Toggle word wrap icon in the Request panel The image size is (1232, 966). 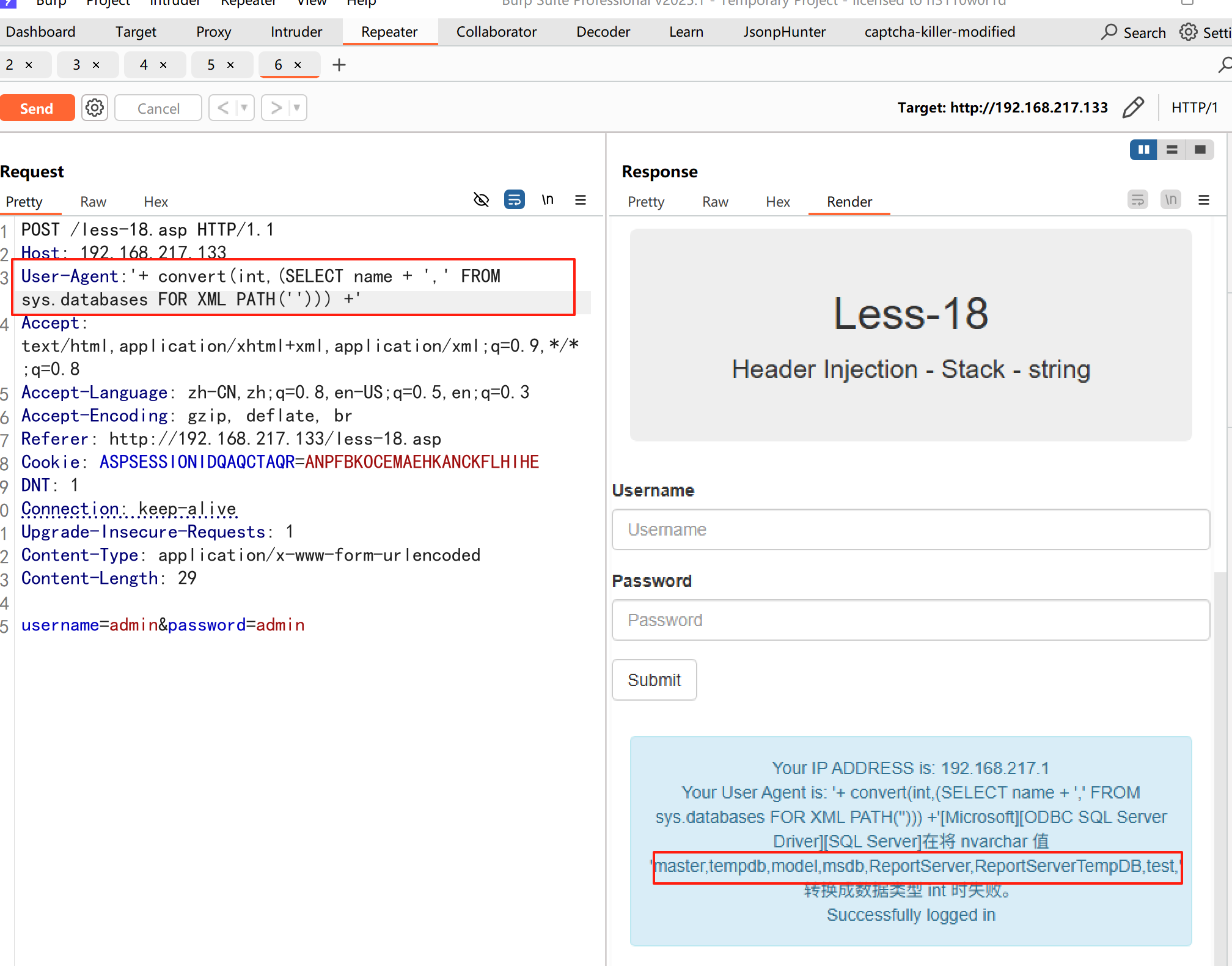[515, 199]
